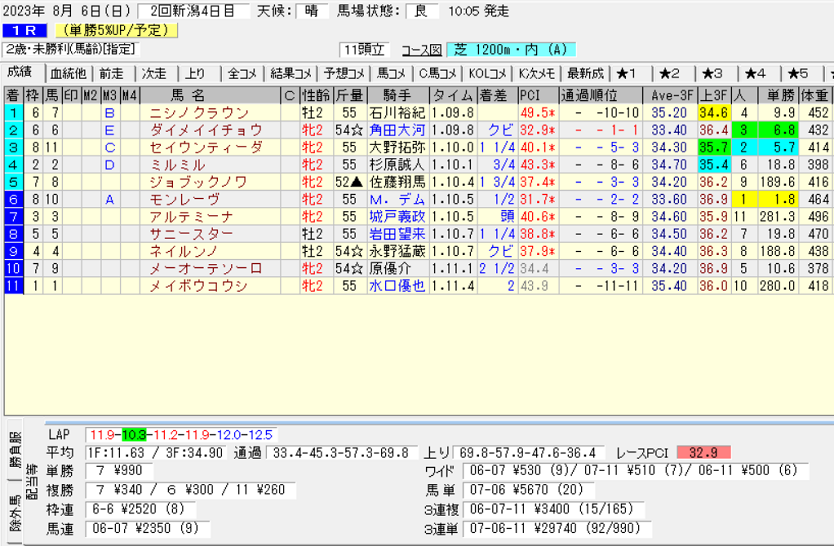Select the 最新成 tab

(x=585, y=74)
